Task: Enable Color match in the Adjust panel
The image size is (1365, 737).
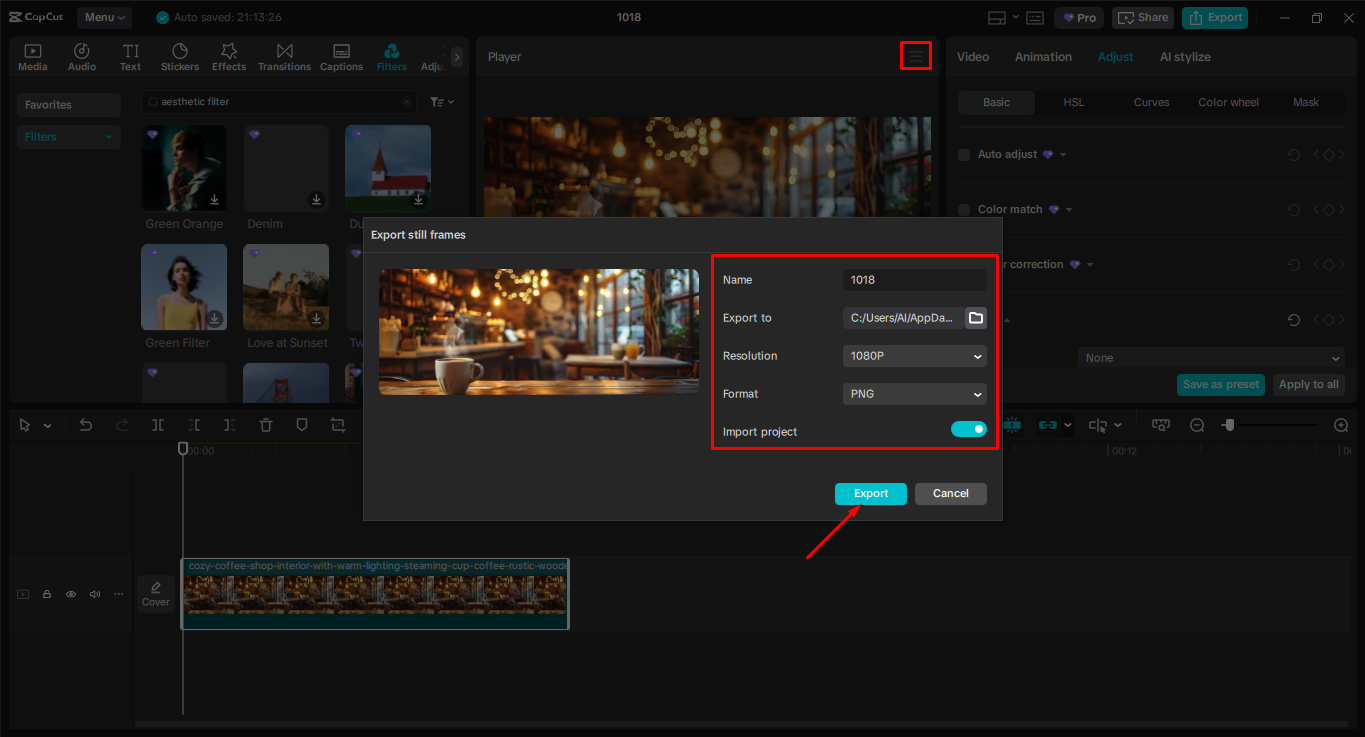Action: coord(963,209)
